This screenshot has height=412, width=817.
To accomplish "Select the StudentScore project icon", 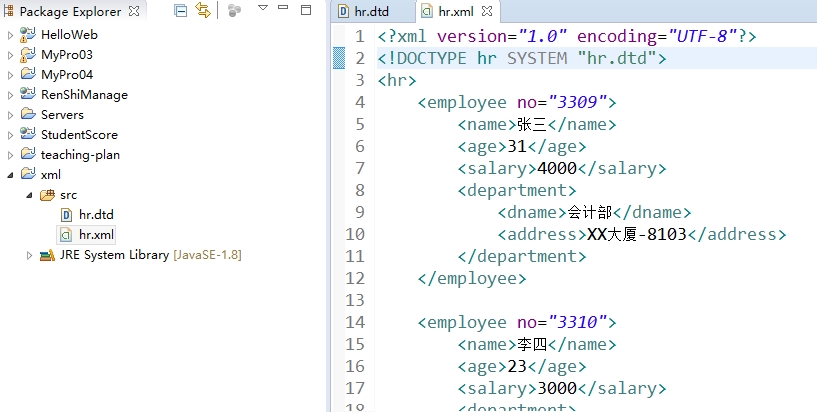I will (x=28, y=134).
